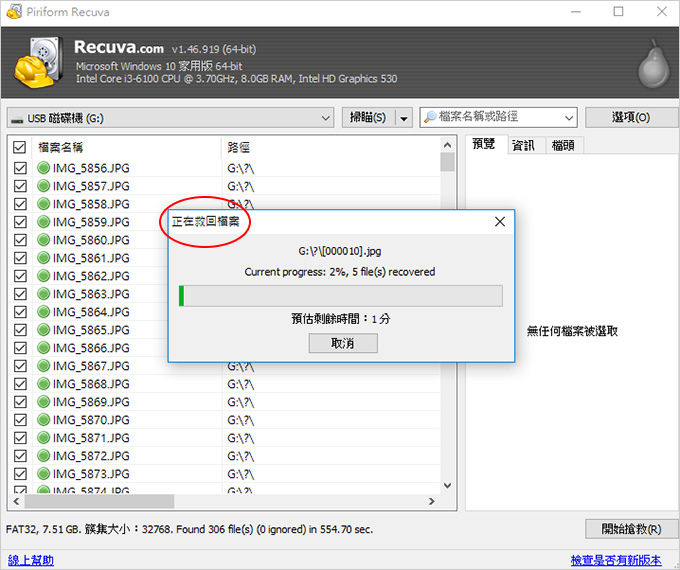
Task: Switch to the 檔頭 header tab
Action: pos(563,146)
